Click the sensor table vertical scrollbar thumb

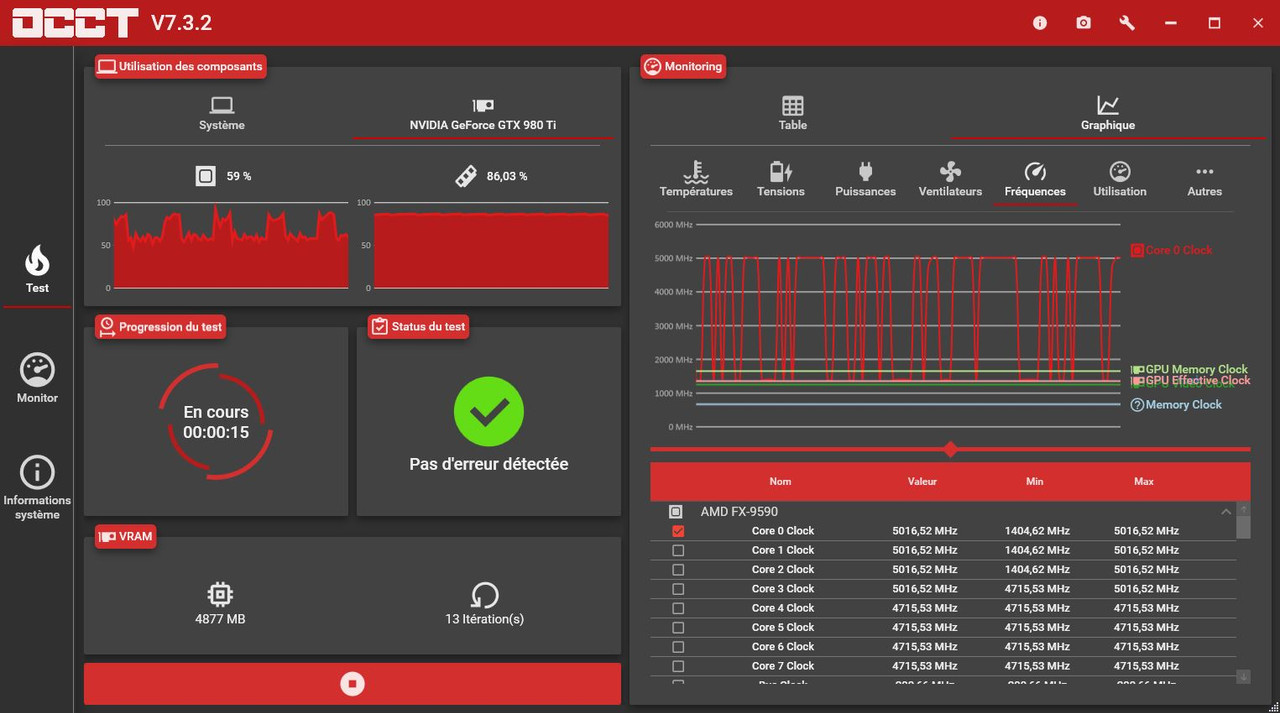(x=1243, y=527)
